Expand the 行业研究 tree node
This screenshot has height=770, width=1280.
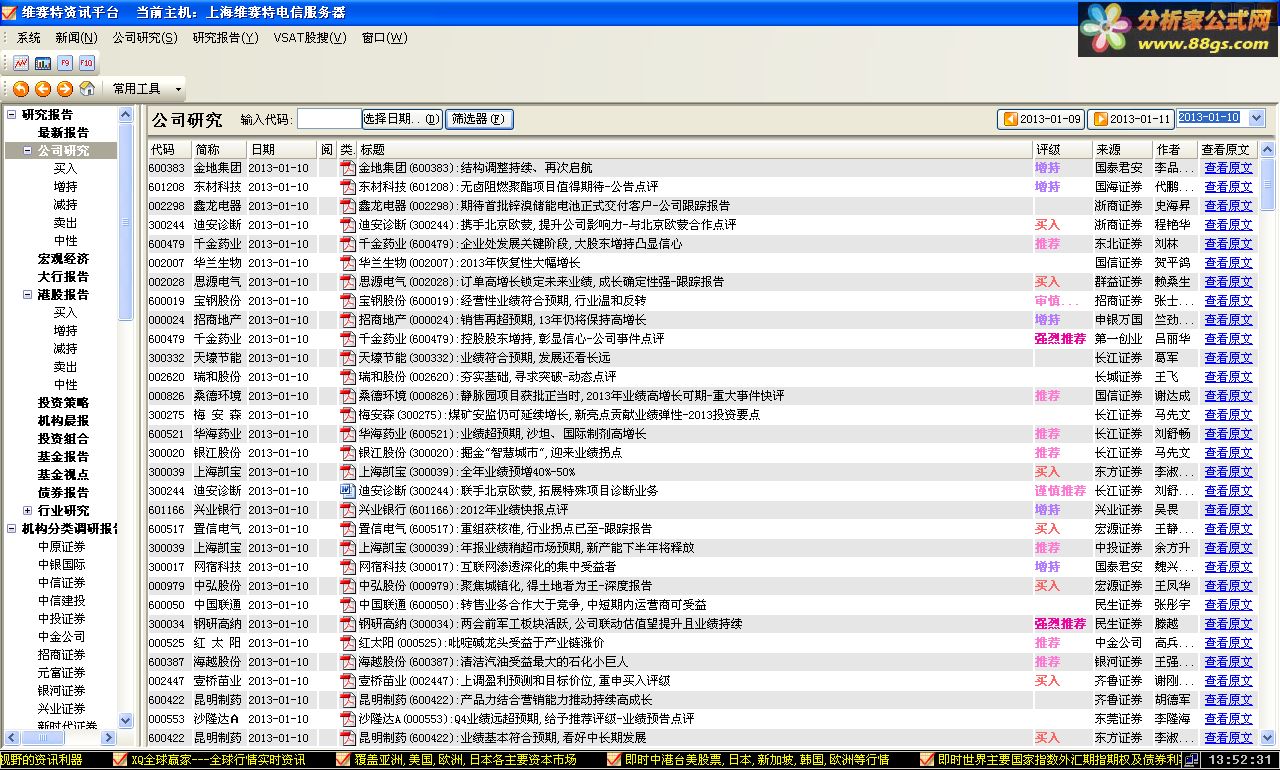click(28, 511)
